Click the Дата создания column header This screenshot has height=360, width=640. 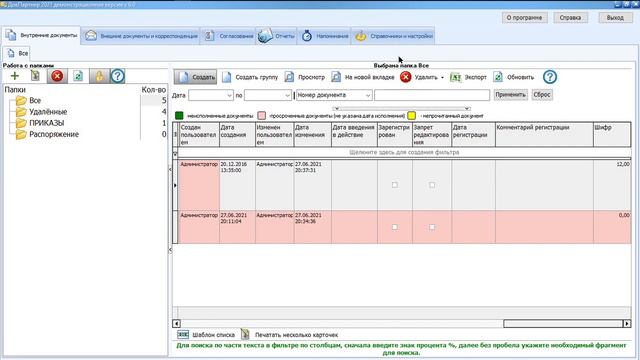tap(237, 135)
